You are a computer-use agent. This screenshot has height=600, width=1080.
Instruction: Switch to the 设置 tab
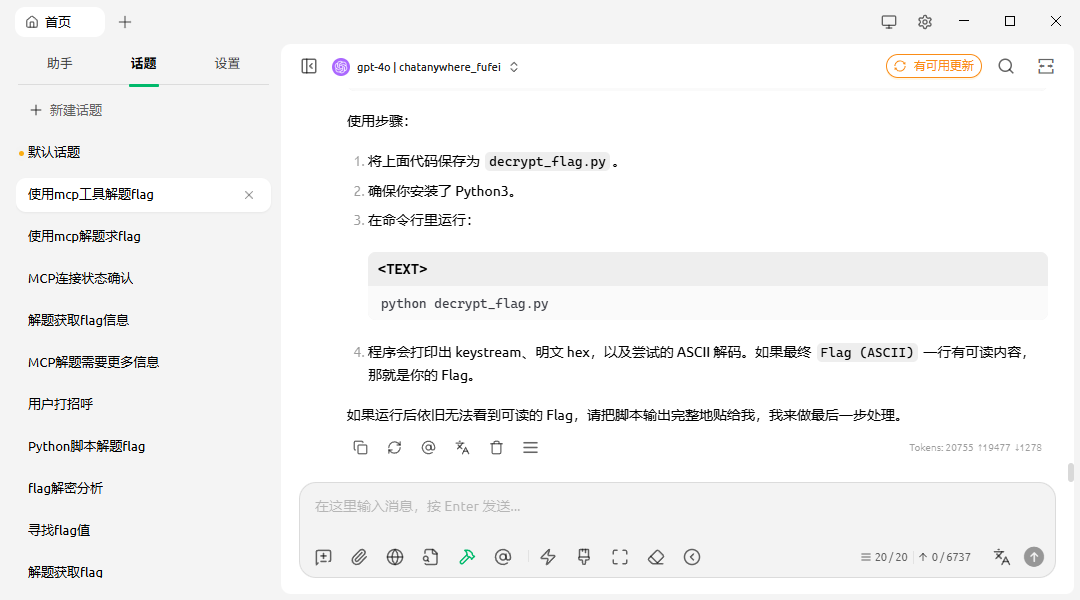[x=227, y=63]
